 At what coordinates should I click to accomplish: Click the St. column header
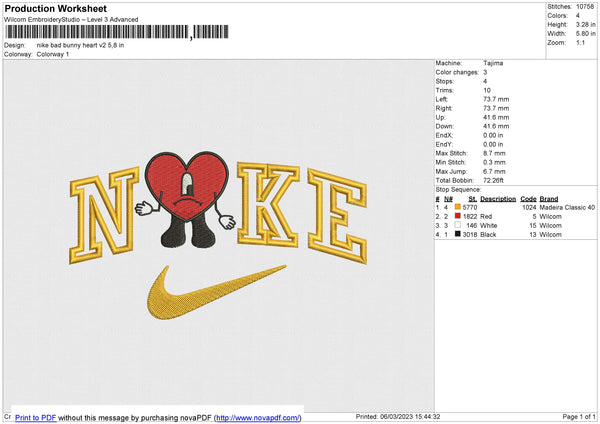click(x=472, y=199)
